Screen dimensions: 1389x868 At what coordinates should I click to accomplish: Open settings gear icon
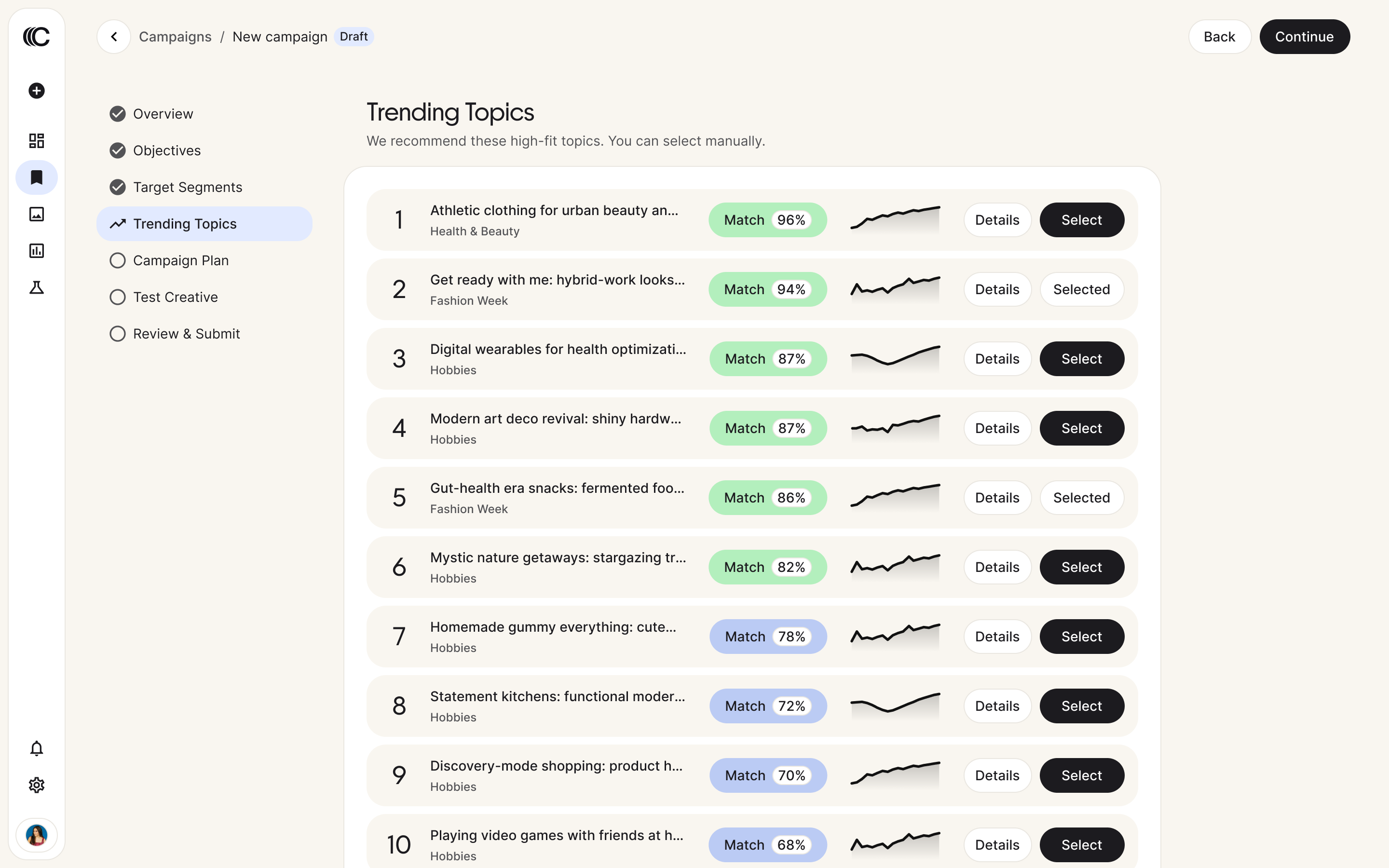36,785
